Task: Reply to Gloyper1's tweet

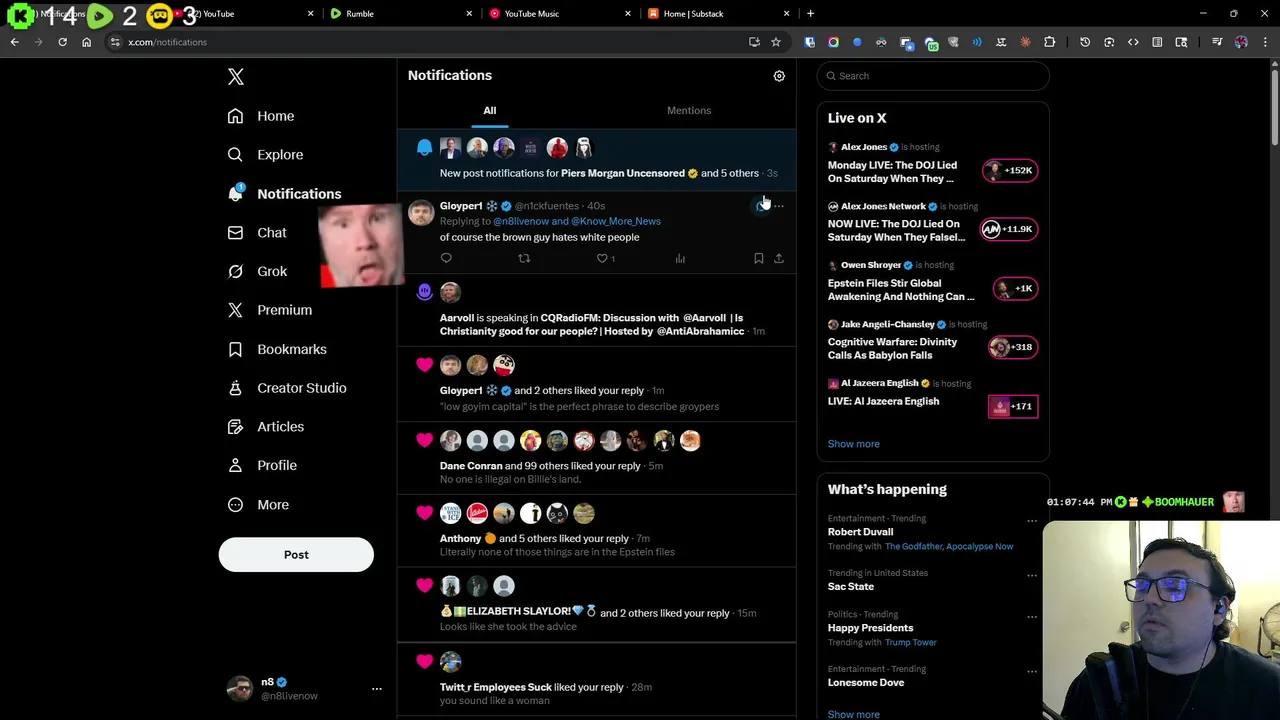Action: (446, 259)
